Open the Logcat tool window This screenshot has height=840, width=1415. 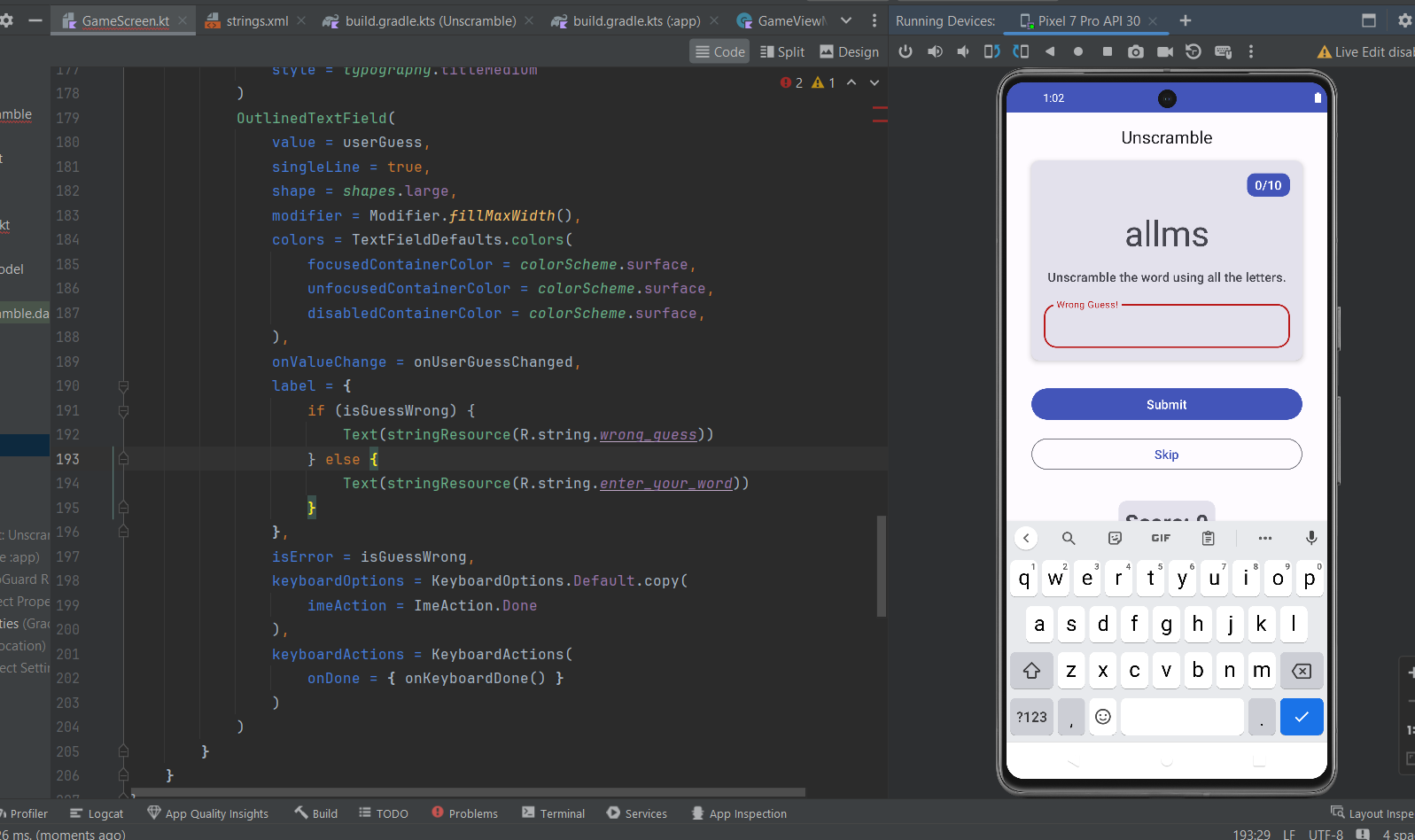(97, 813)
